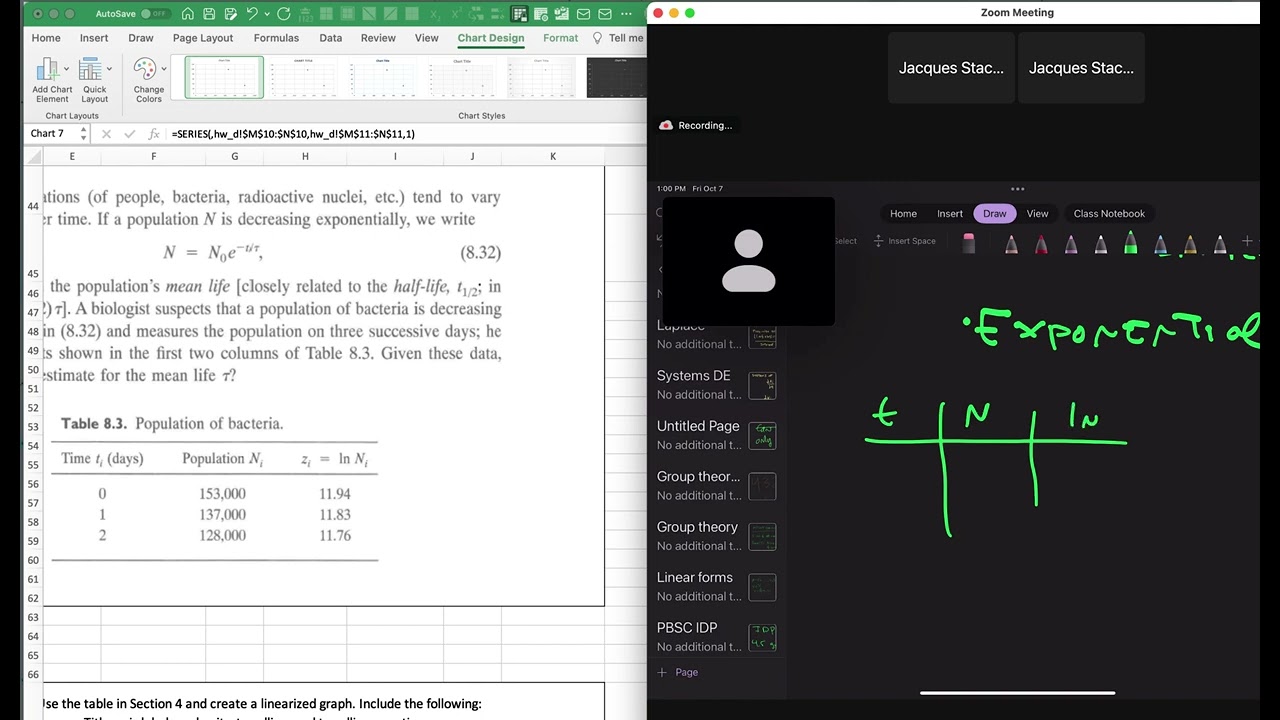Expand the Add Chart Element dropdown arrow
The height and width of the screenshot is (720, 1280).
(66, 70)
